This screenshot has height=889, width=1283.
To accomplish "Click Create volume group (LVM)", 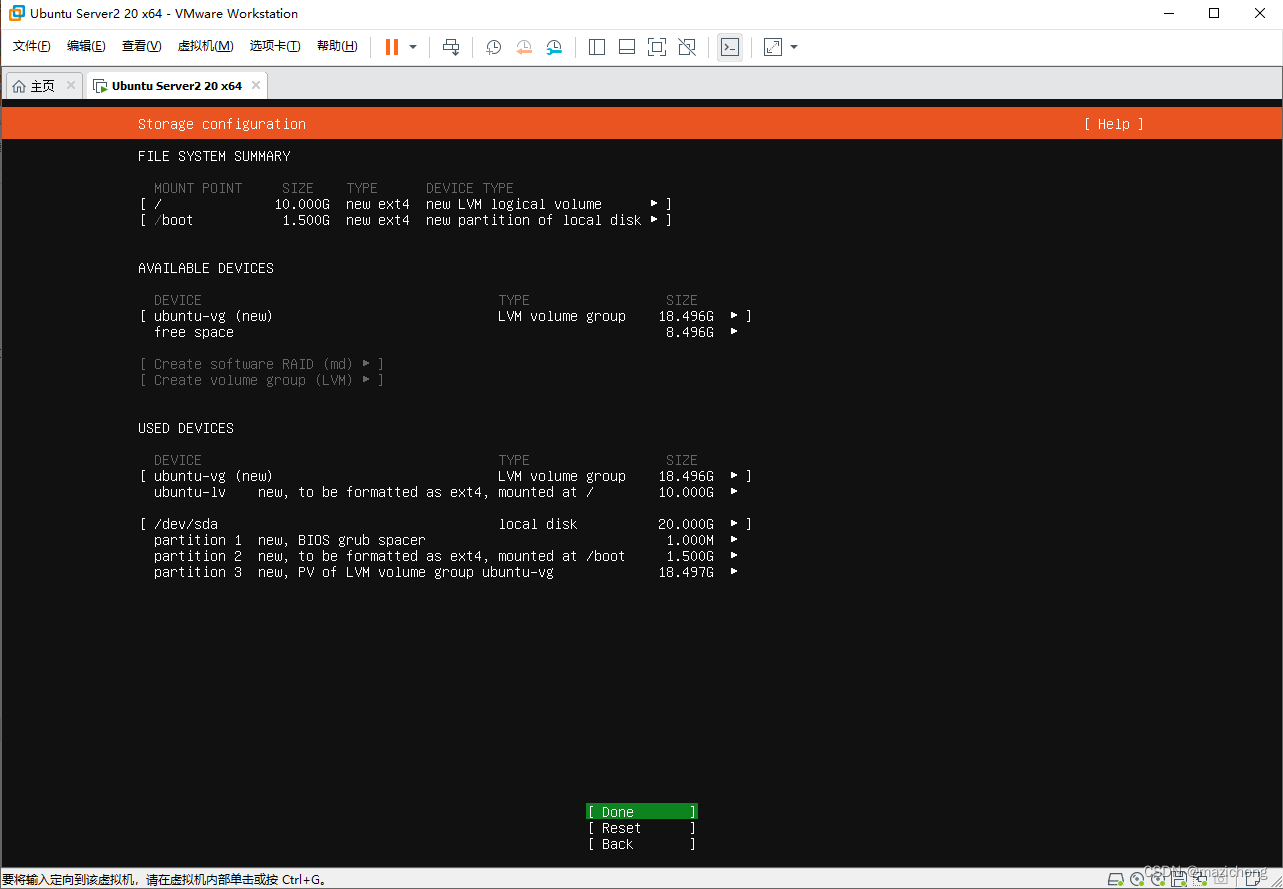I will [262, 380].
